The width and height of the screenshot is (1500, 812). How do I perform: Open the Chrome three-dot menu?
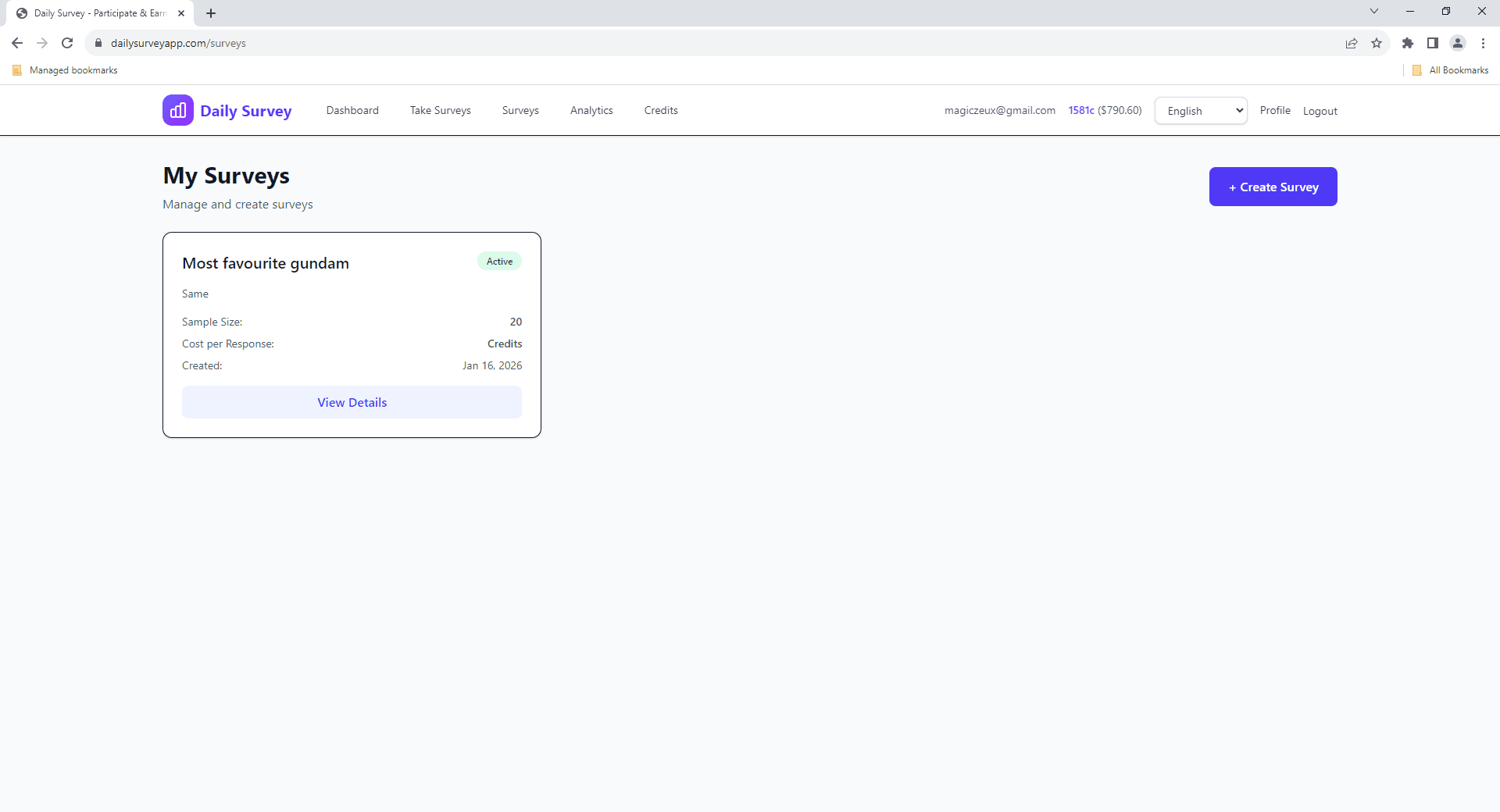point(1483,43)
